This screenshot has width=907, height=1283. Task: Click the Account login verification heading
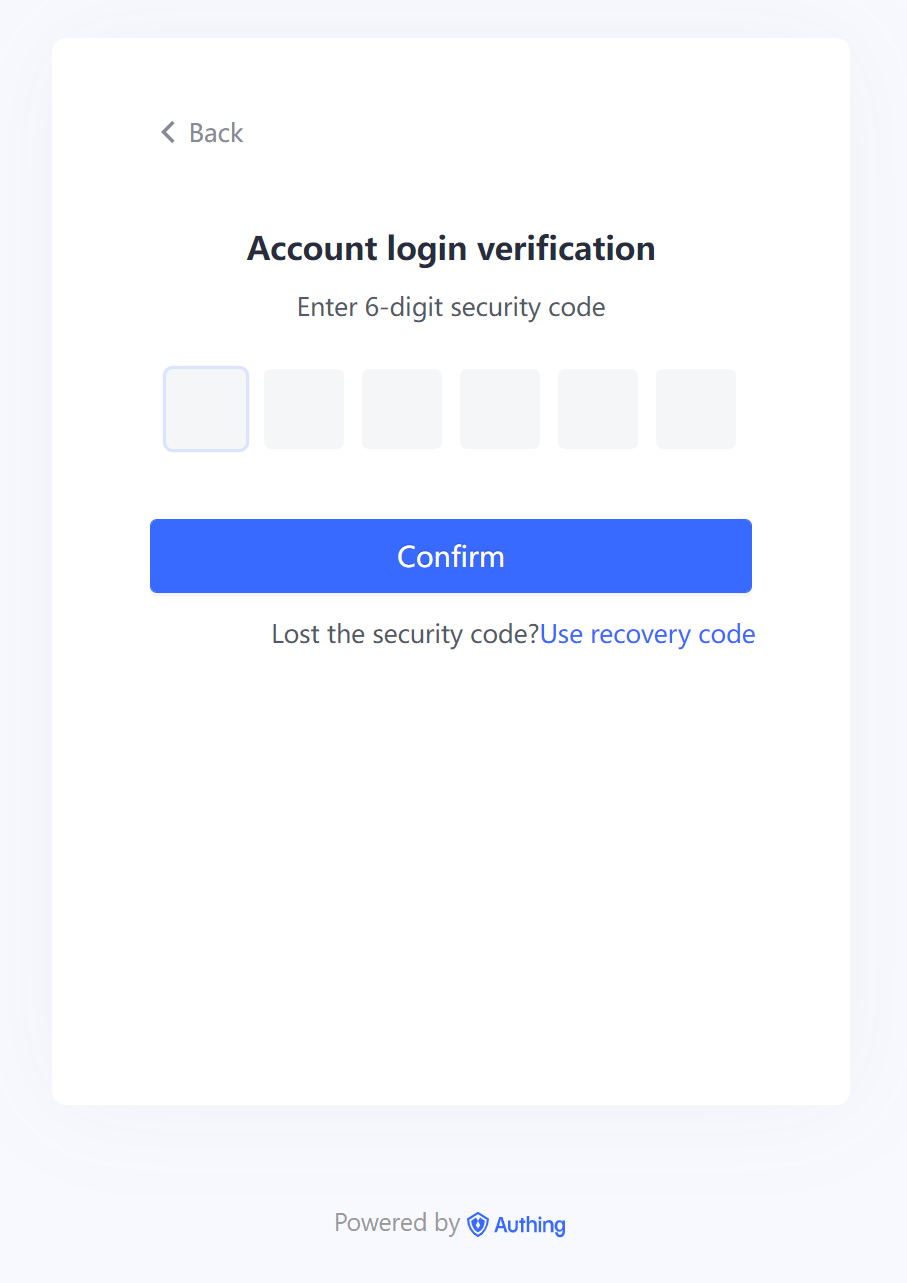(451, 248)
